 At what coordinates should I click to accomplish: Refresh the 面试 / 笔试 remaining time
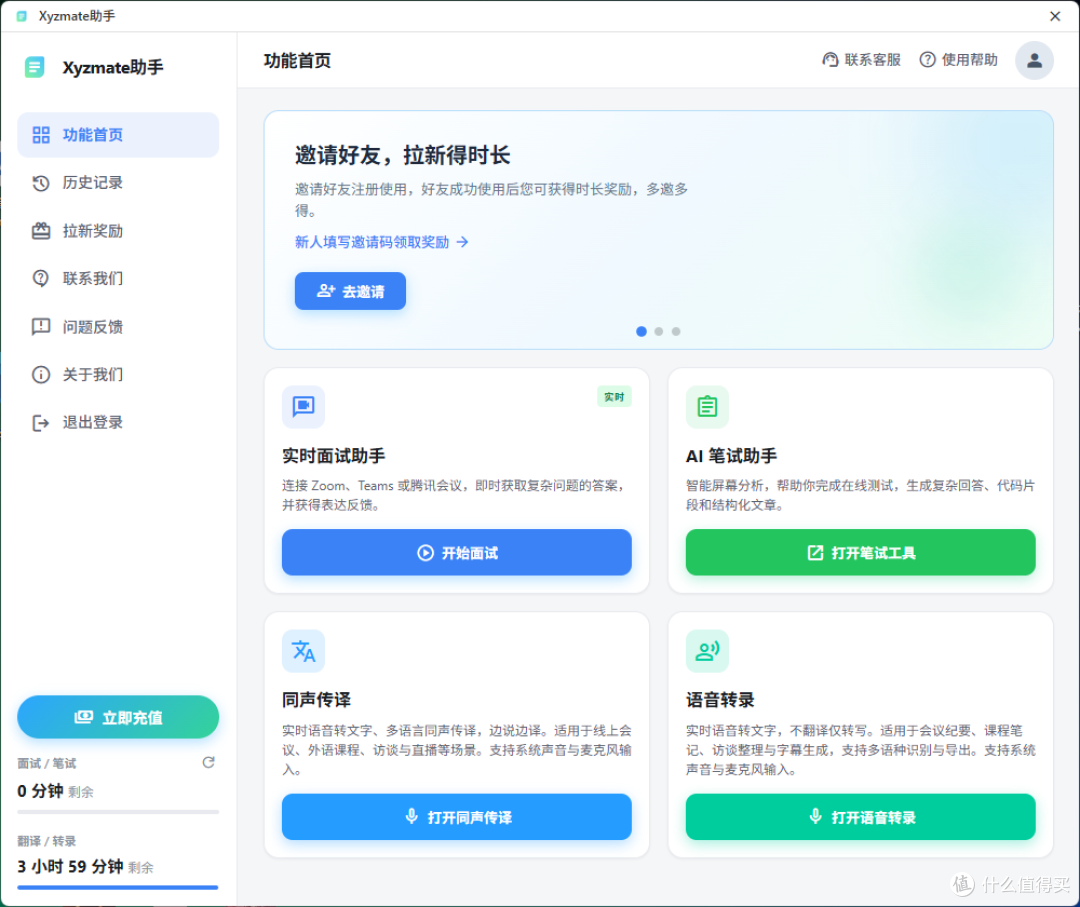pos(208,762)
